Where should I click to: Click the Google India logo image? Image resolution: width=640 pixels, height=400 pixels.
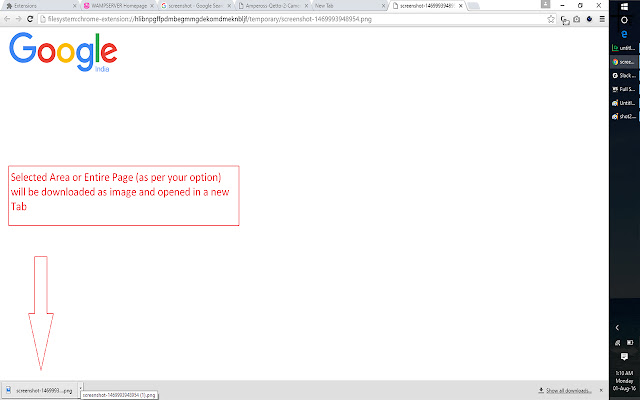click(63, 52)
